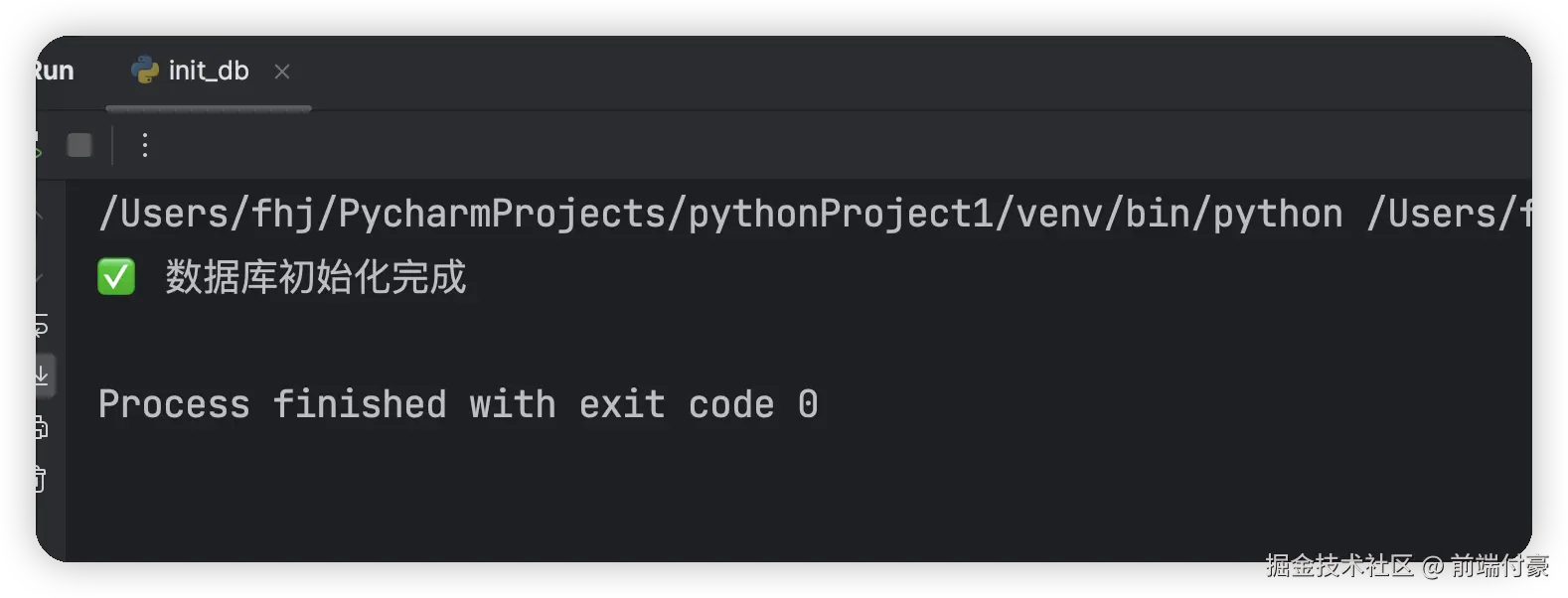Toggle the Scroll to End option
Image resolution: width=1568 pixels, height=598 pixels.
42,375
